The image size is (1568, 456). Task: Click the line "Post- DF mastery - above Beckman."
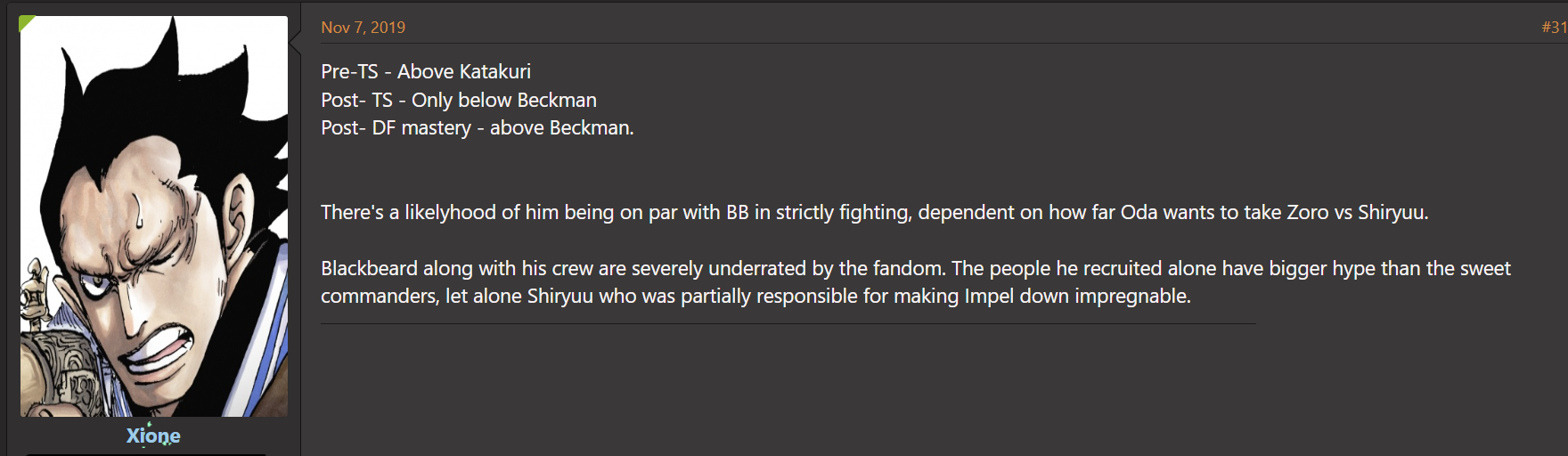(x=478, y=127)
